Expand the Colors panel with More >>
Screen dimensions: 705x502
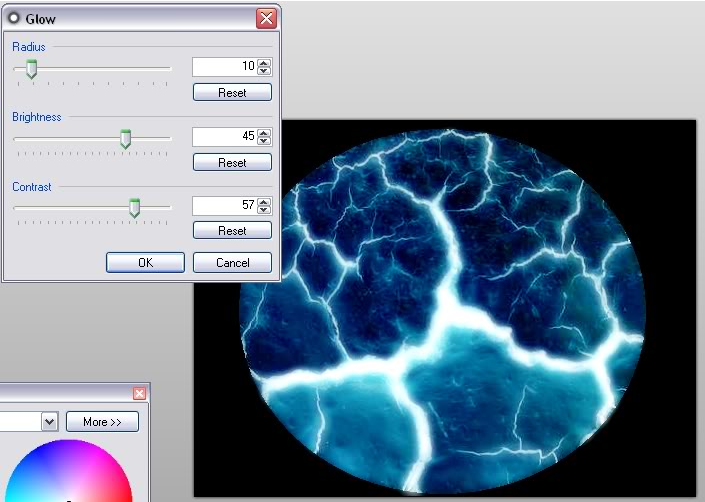pos(102,422)
